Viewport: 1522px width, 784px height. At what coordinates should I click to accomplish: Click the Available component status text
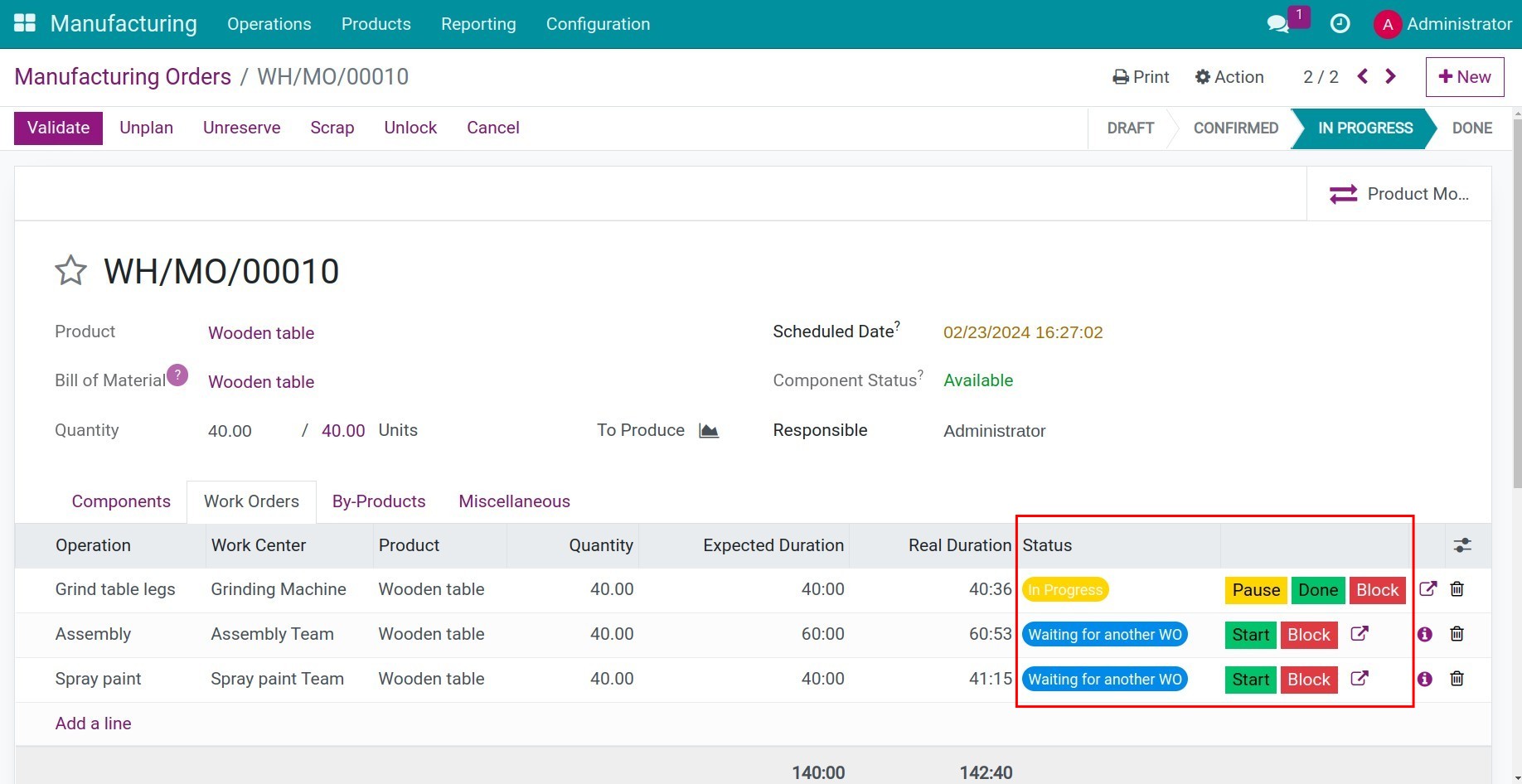pyautogui.click(x=978, y=380)
